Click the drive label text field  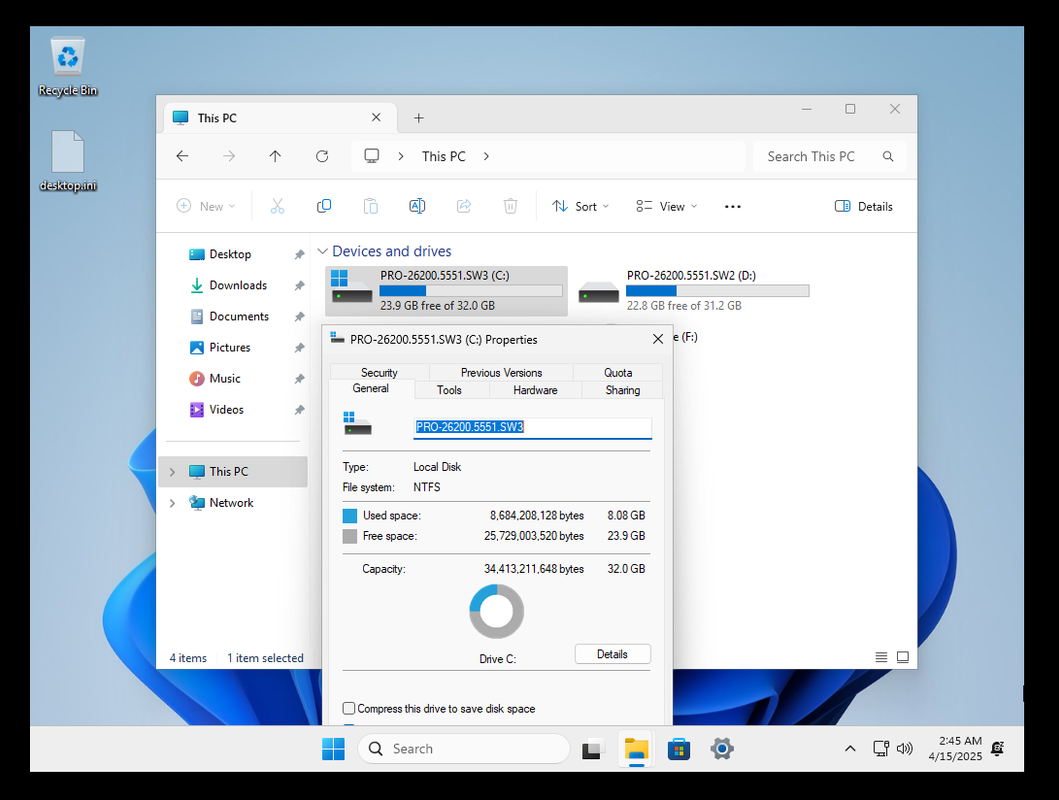click(532, 427)
